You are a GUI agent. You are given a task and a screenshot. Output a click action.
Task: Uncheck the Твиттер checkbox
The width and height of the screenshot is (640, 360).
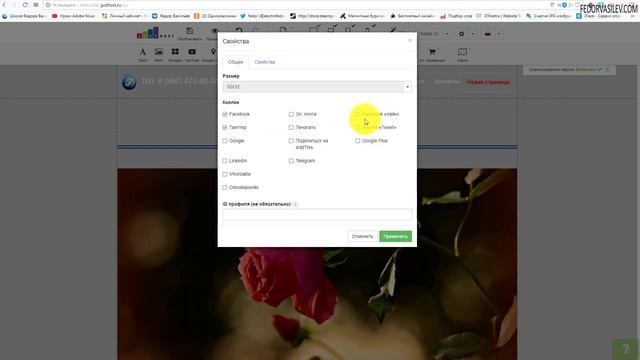(225, 127)
